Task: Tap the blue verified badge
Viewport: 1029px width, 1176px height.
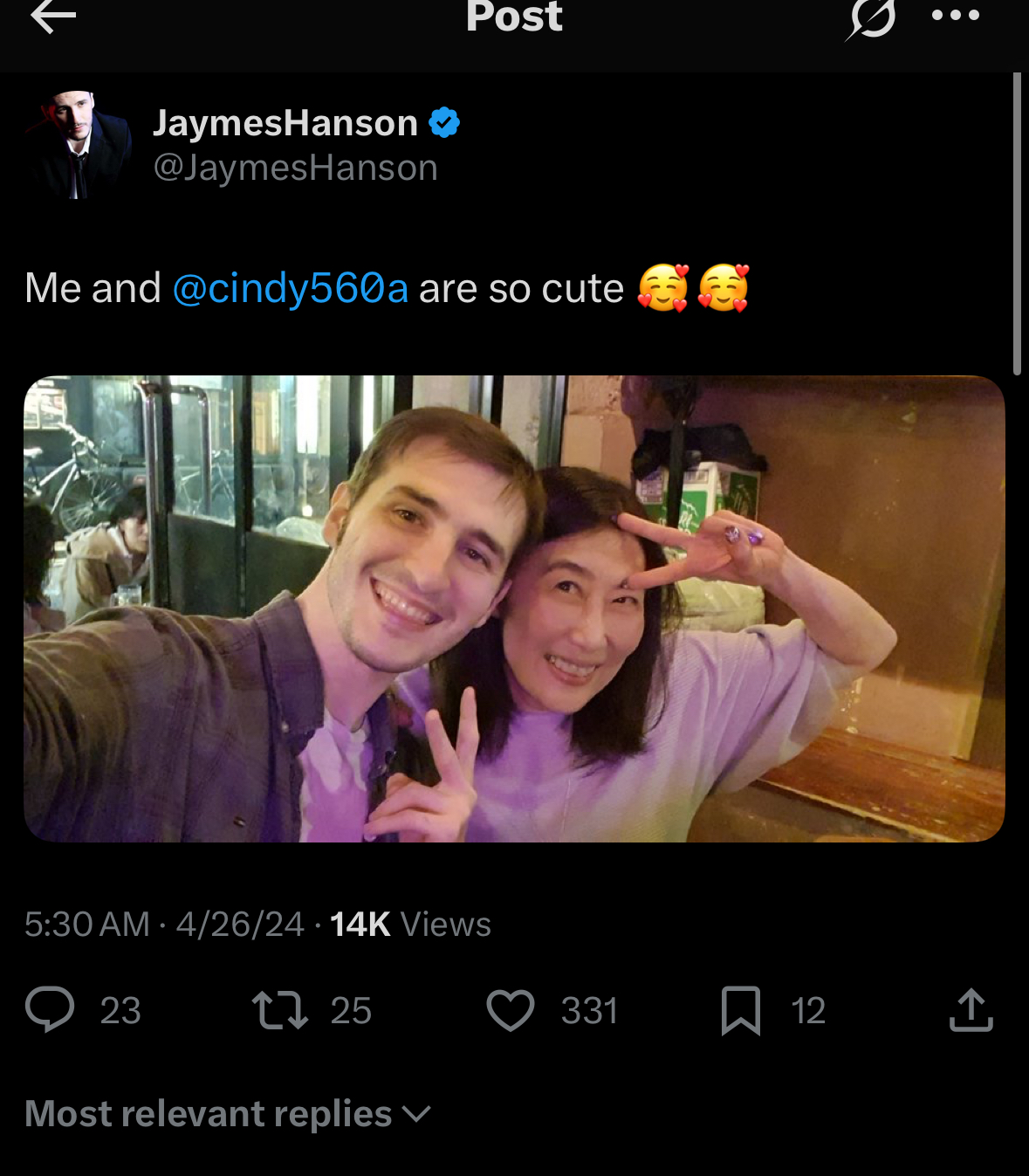Action: (x=444, y=123)
